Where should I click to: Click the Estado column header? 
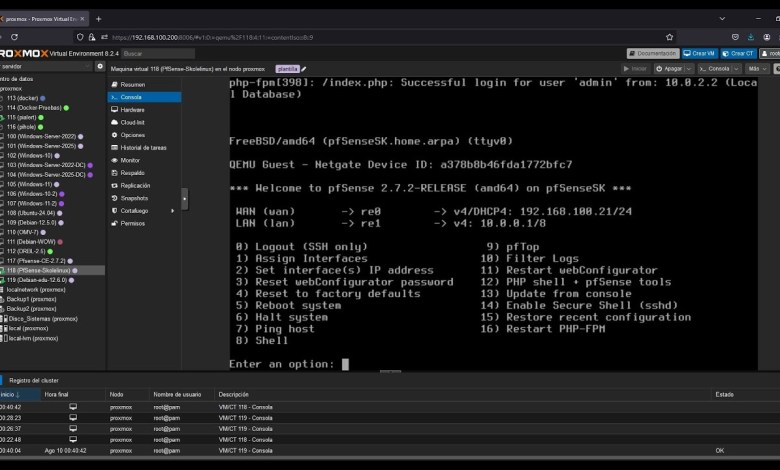724,394
